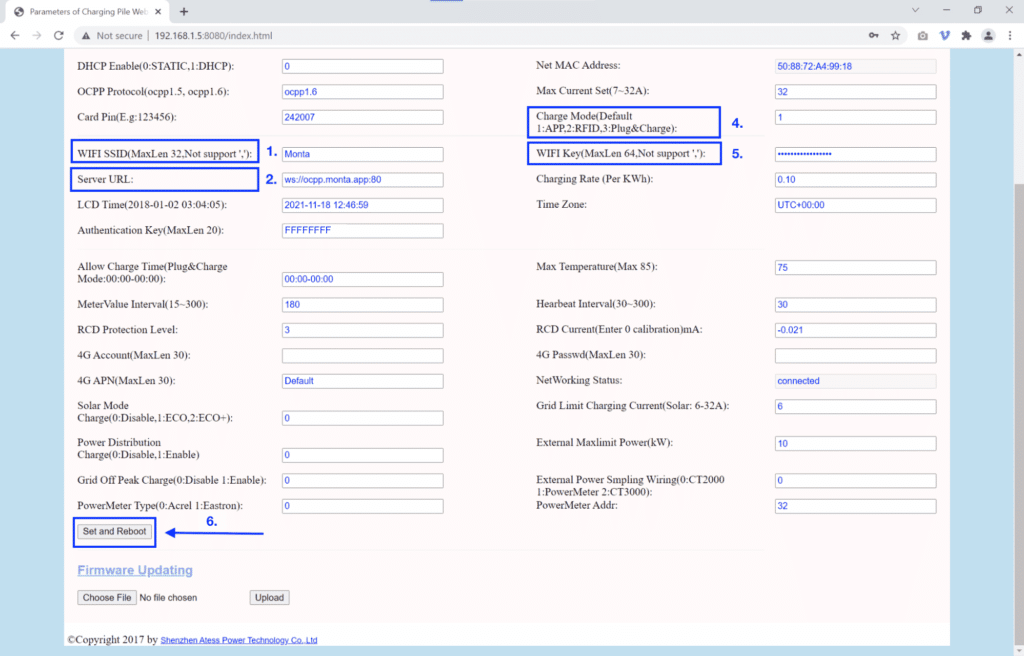Open Shenzhen Atess Power Technology link
The height and width of the screenshot is (656, 1024).
(x=239, y=640)
